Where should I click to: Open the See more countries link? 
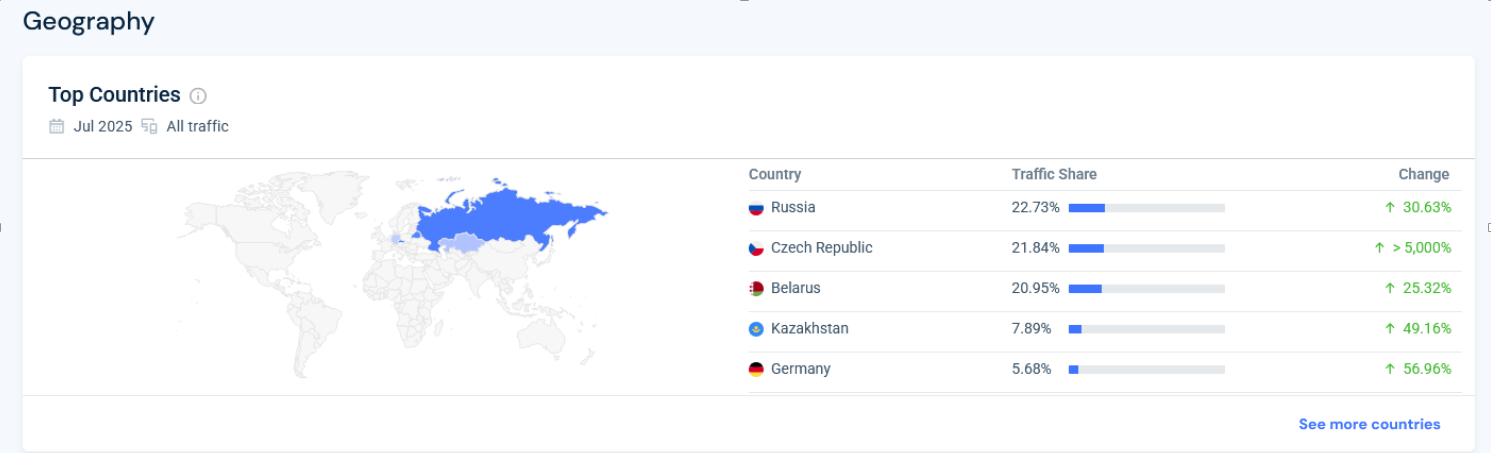[x=1369, y=424]
